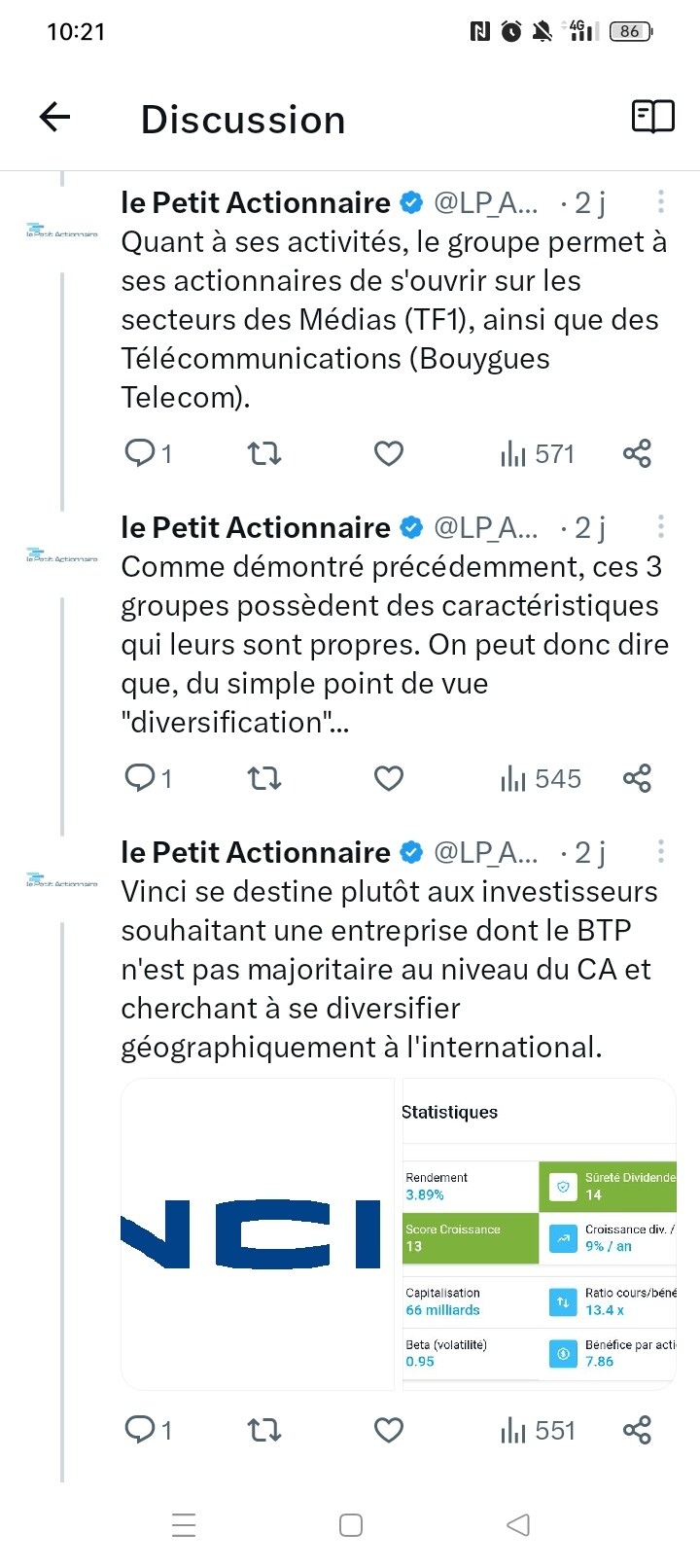Open reader mode book icon
The image size is (700, 1568).
pyautogui.click(x=652, y=117)
